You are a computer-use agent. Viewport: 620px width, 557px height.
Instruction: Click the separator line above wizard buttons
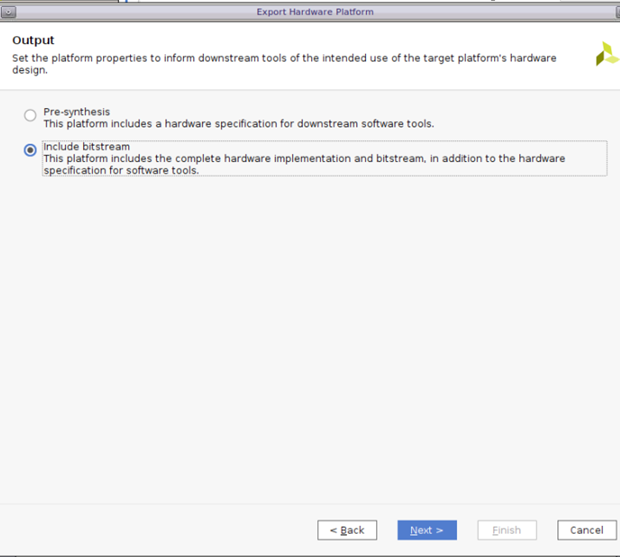click(x=310, y=504)
